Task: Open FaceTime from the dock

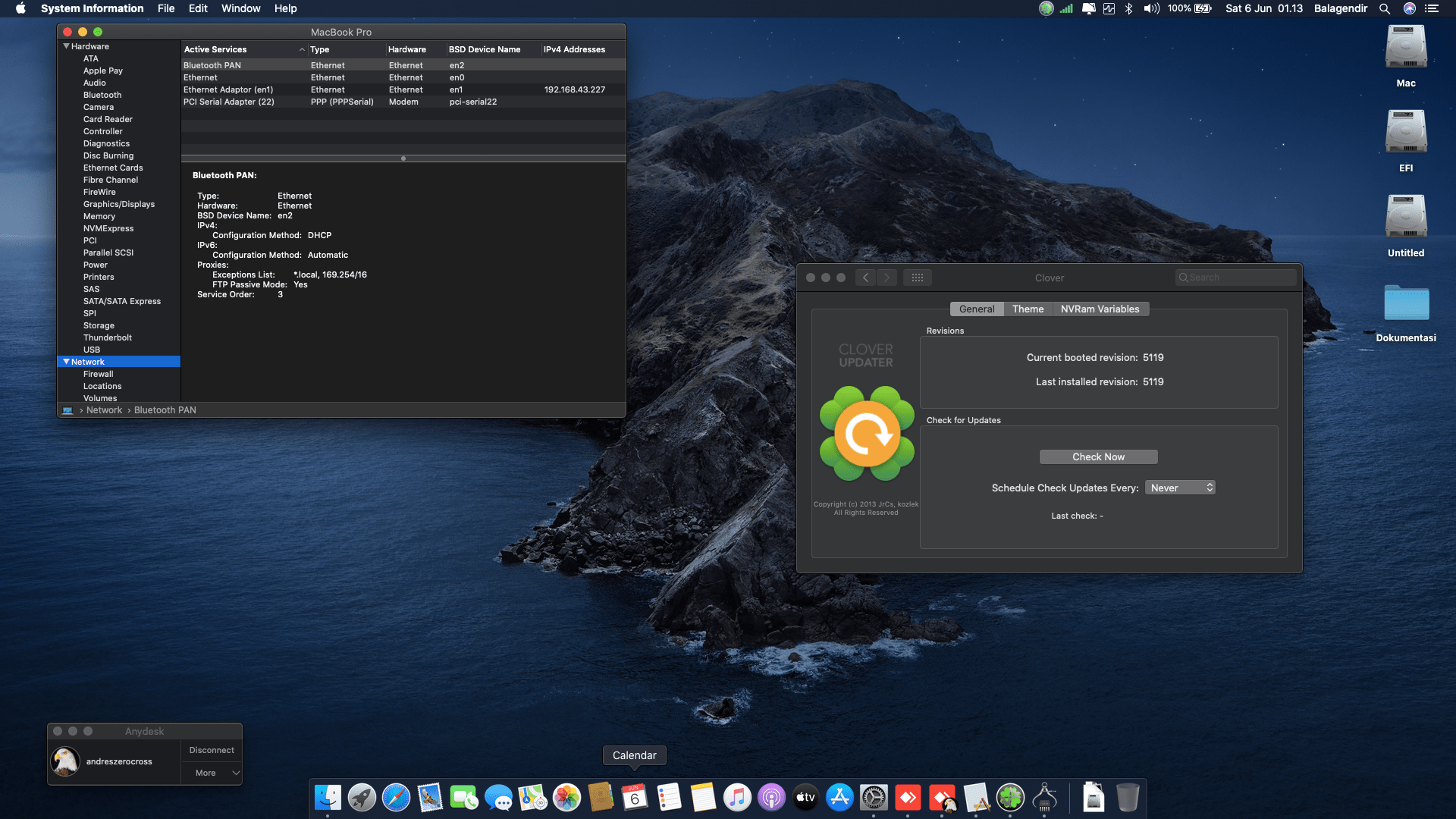Action: pyautogui.click(x=464, y=798)
